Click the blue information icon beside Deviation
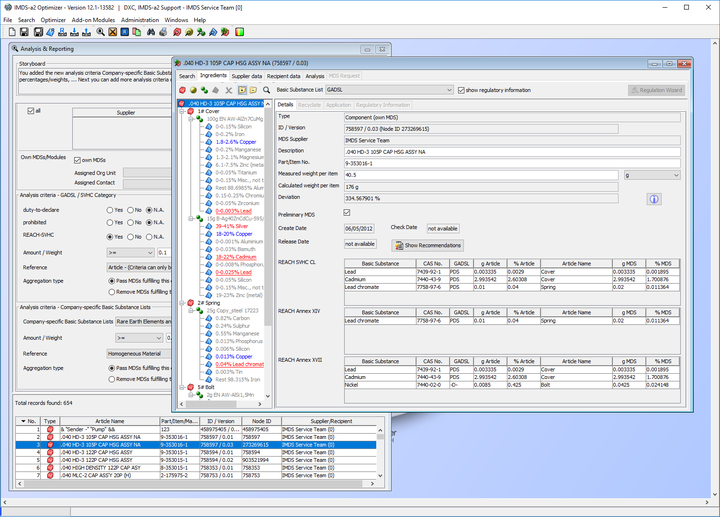The image size is (720, 517). pos(654,199)
